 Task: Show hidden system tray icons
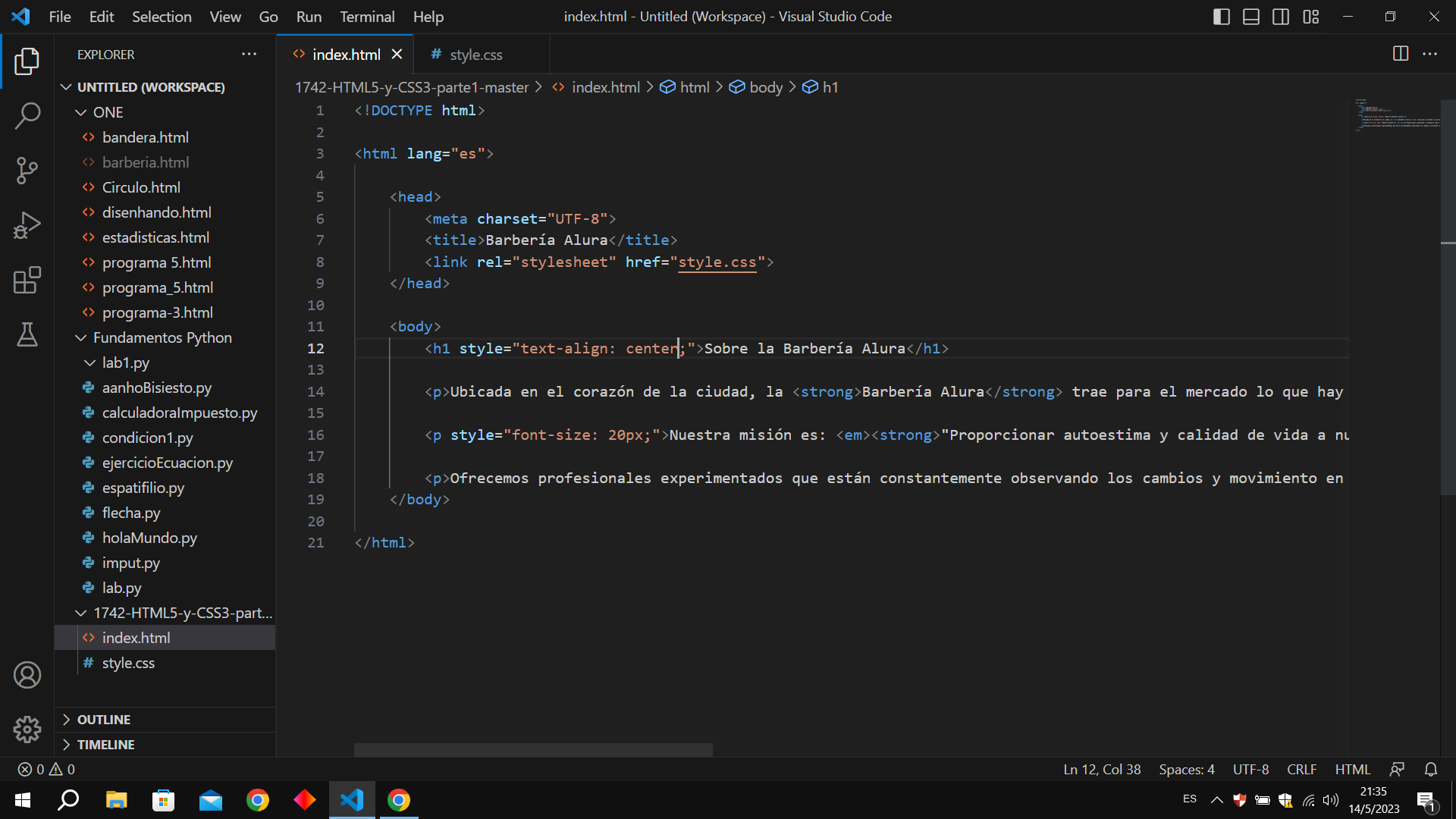click(1216, 800)
